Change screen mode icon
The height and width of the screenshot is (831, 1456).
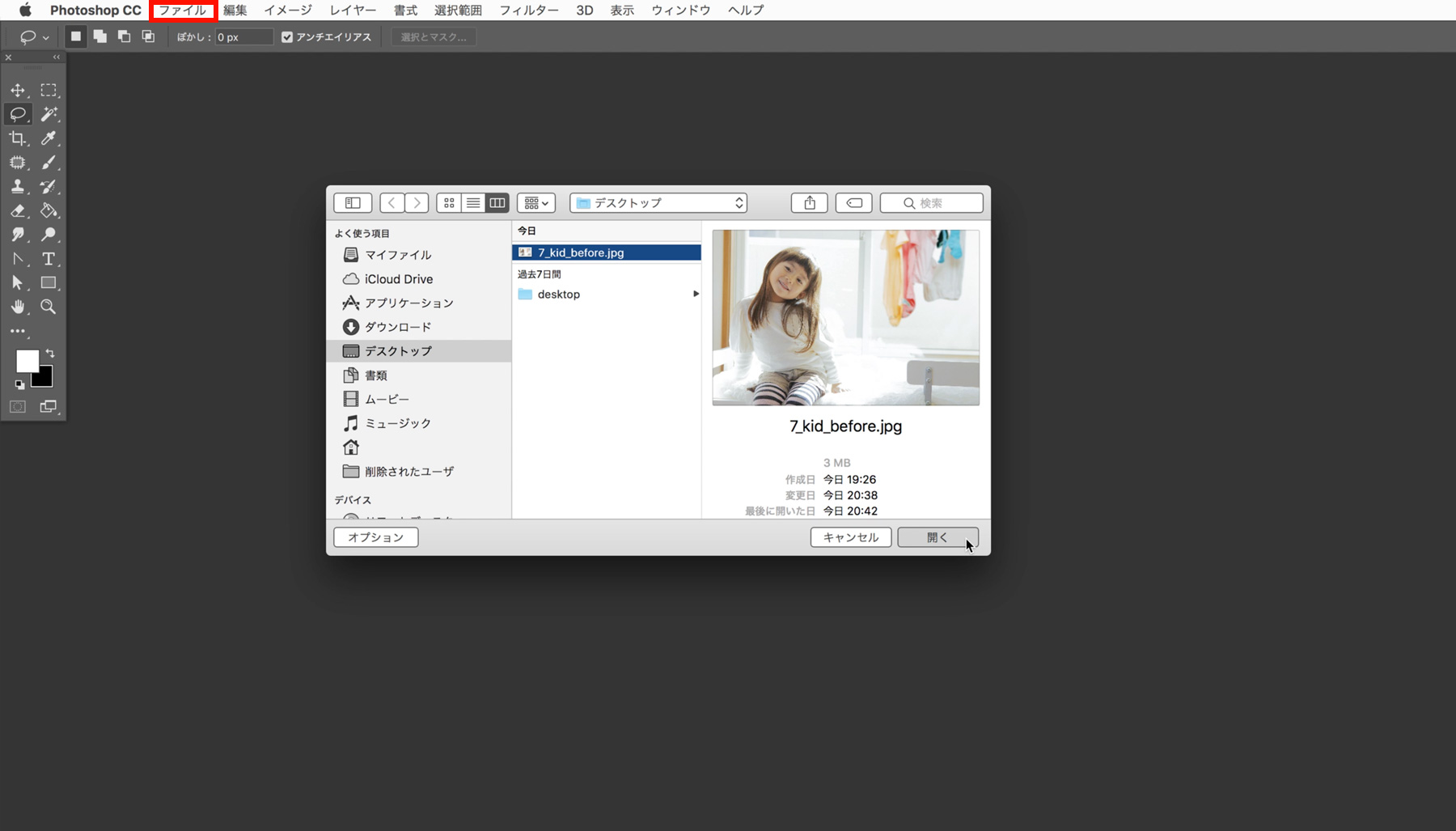click(49, 406)
